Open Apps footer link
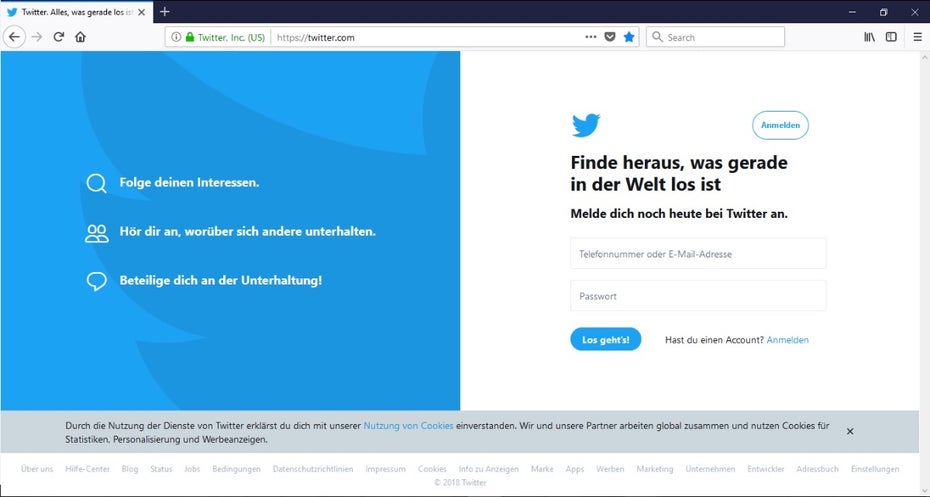This screenshot has width=930, height=497. 574,469
